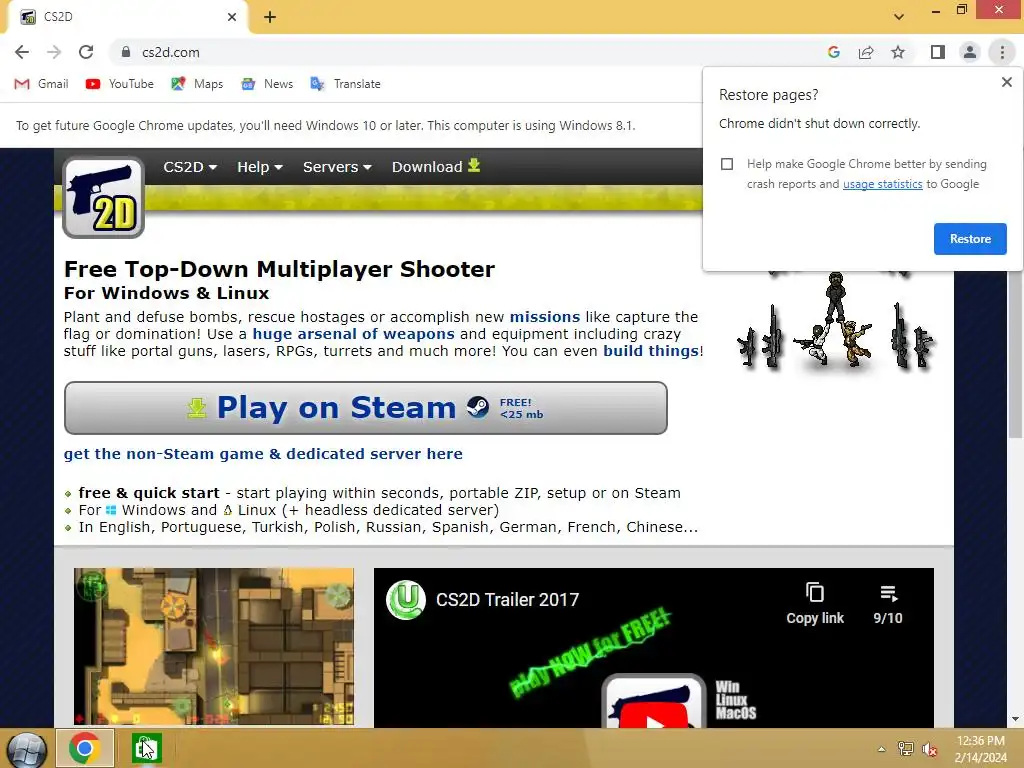Open non-Steam game & dedicated server link

(x=263, y=454)
